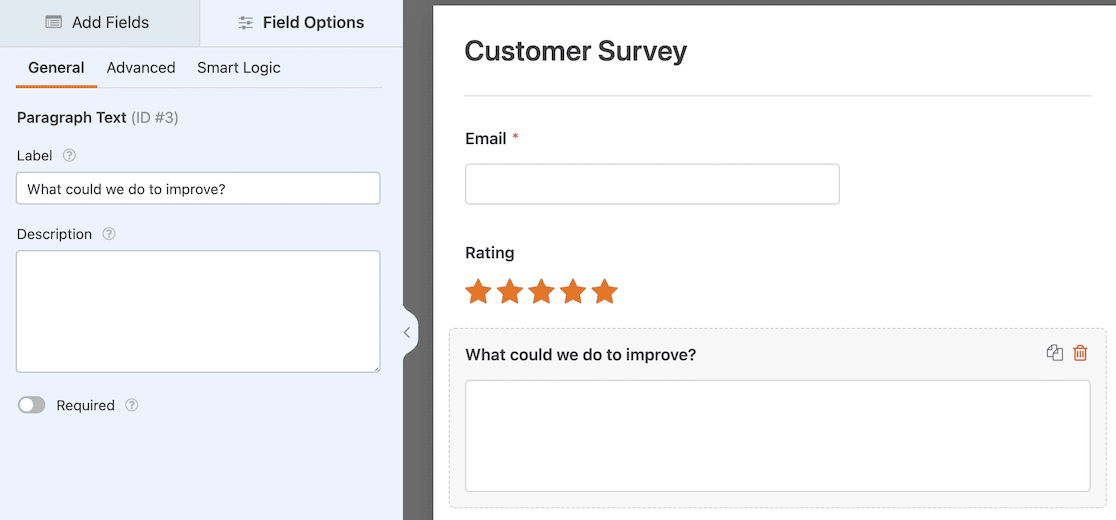Image resolution: width=1116 pixels, height=520 pixels.
Task: Click the second rating star
Action: point(510,291)
